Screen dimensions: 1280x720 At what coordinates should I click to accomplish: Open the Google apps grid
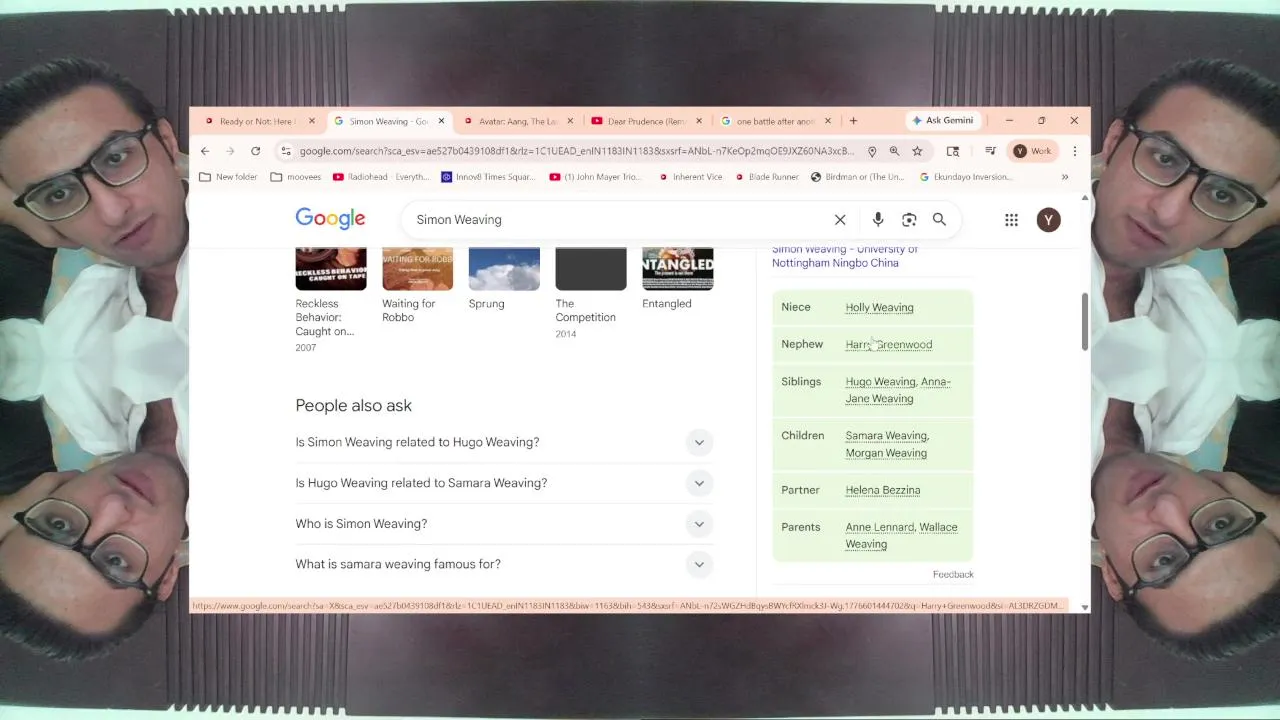click(1012, 220)
